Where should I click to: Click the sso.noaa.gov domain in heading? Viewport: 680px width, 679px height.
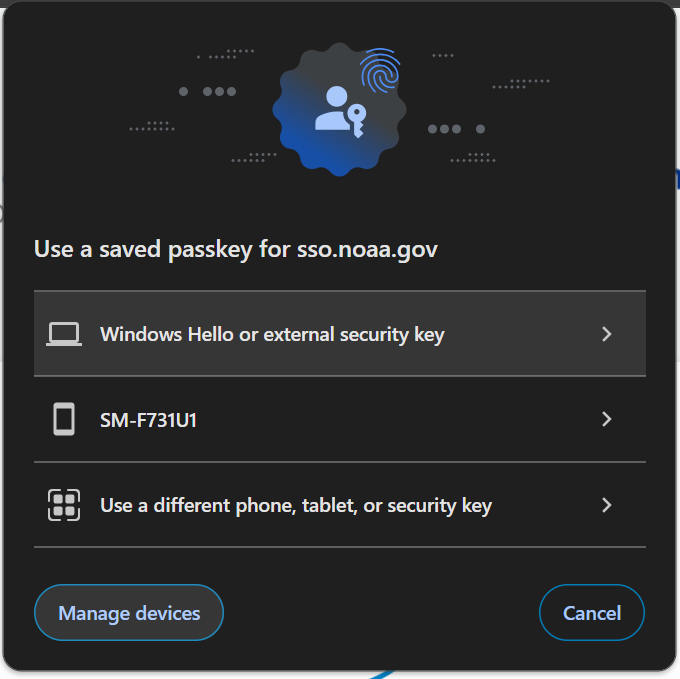click(x=367, y=250)
